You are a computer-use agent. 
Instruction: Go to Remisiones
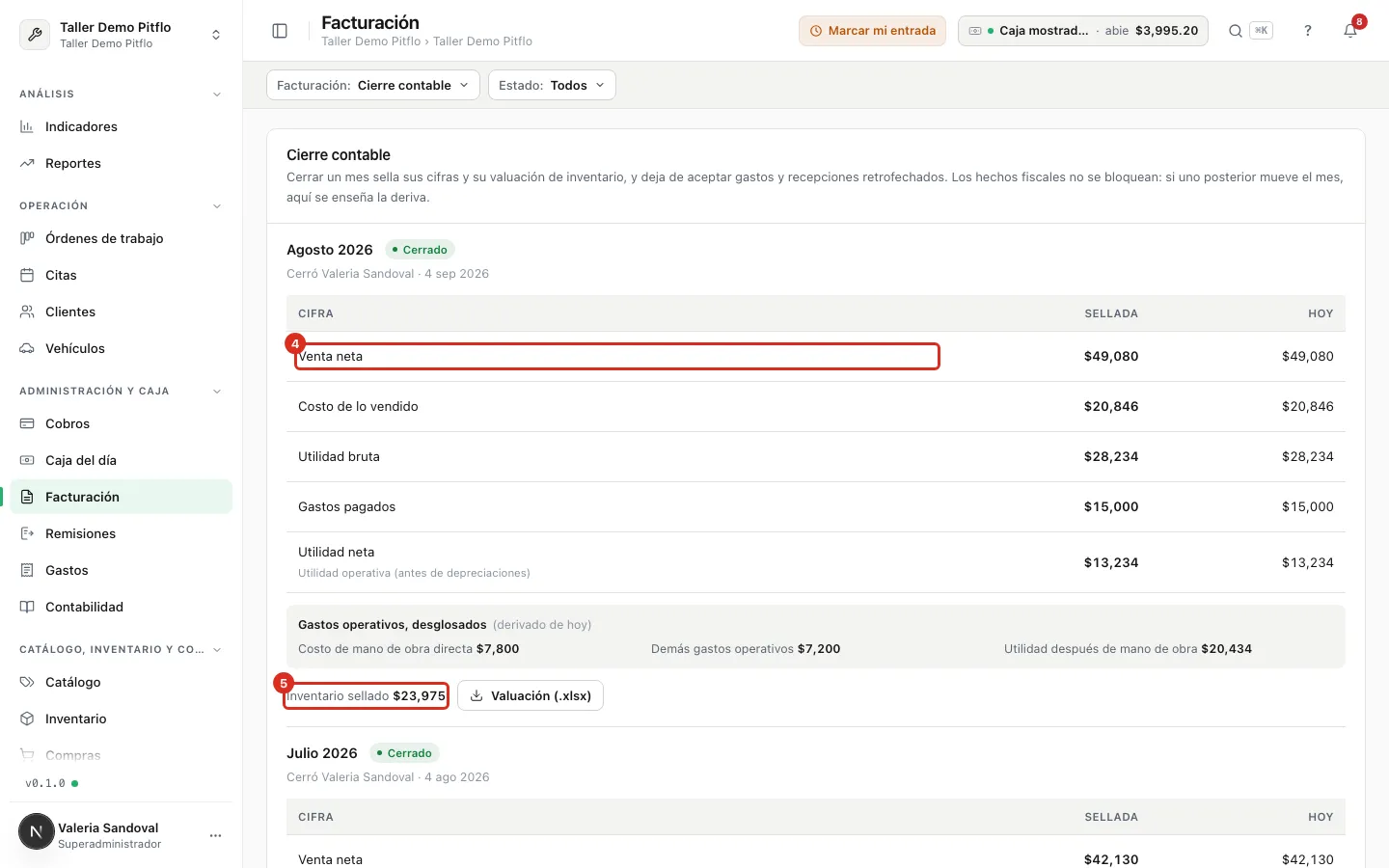point(122,533)
